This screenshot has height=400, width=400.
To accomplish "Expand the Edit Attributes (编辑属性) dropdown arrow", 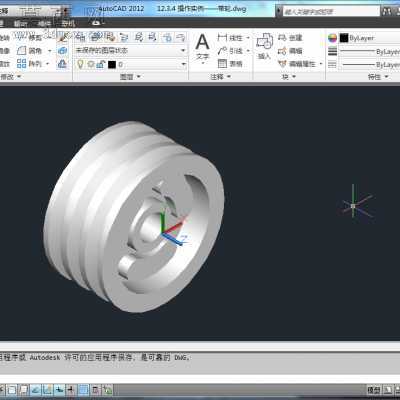I will [321, 63].
